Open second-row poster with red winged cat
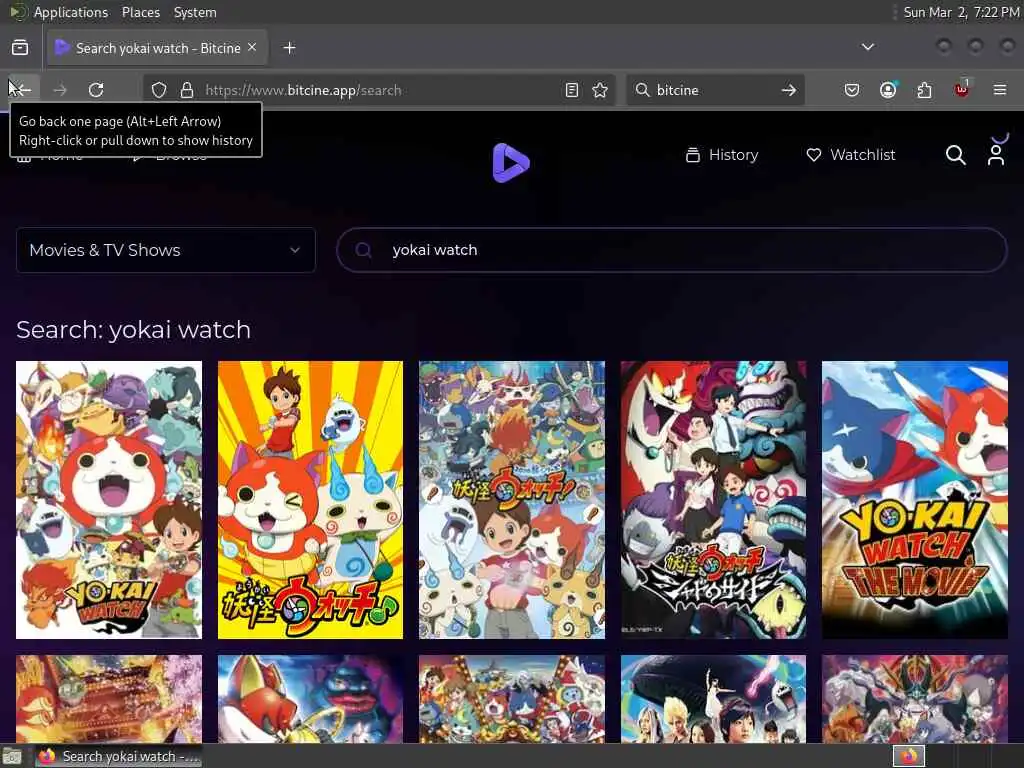This screenshot has width=1024, height=768. tap(310, 699)
